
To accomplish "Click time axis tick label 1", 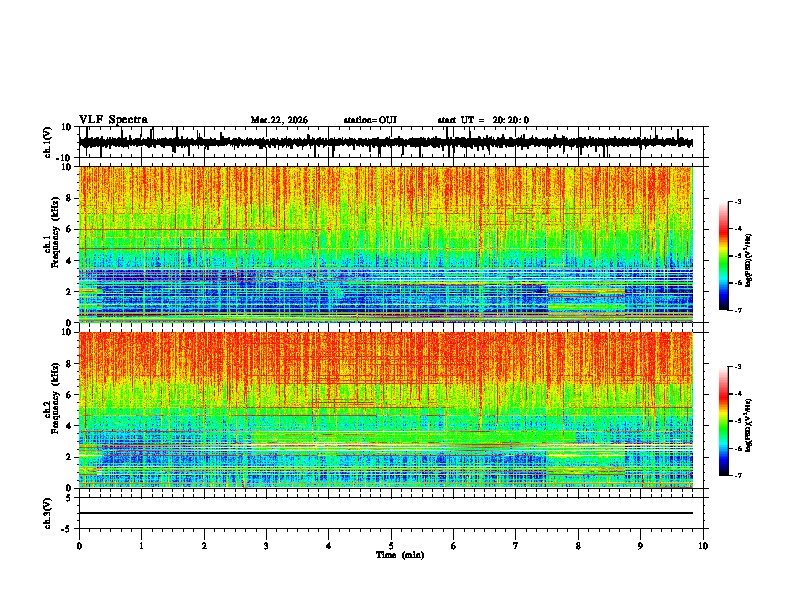I will coord(142,546).
